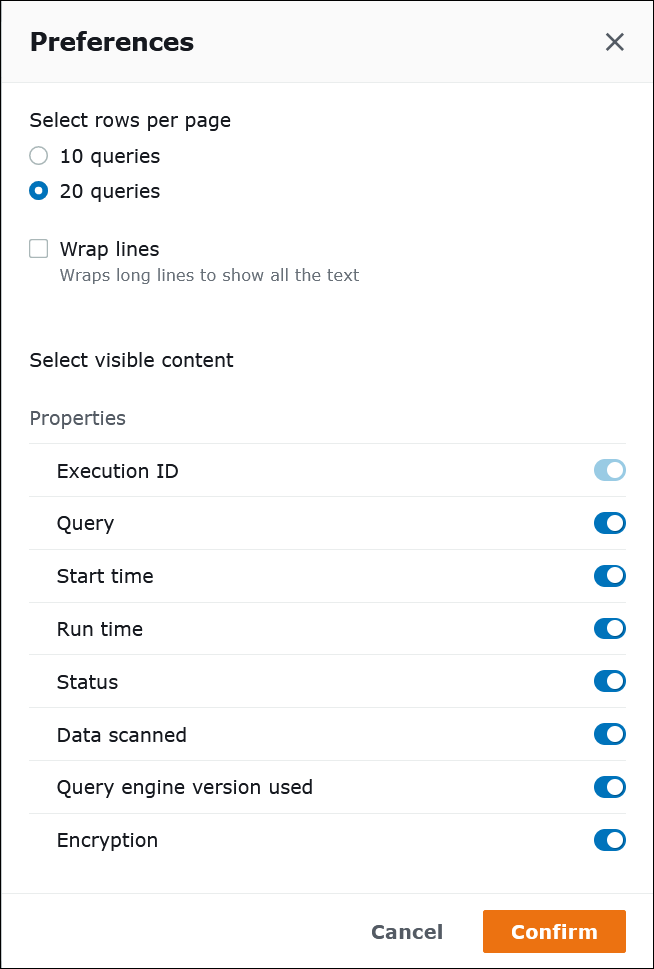Enable the Wrap lines checkbox

(x=38, y=248)
